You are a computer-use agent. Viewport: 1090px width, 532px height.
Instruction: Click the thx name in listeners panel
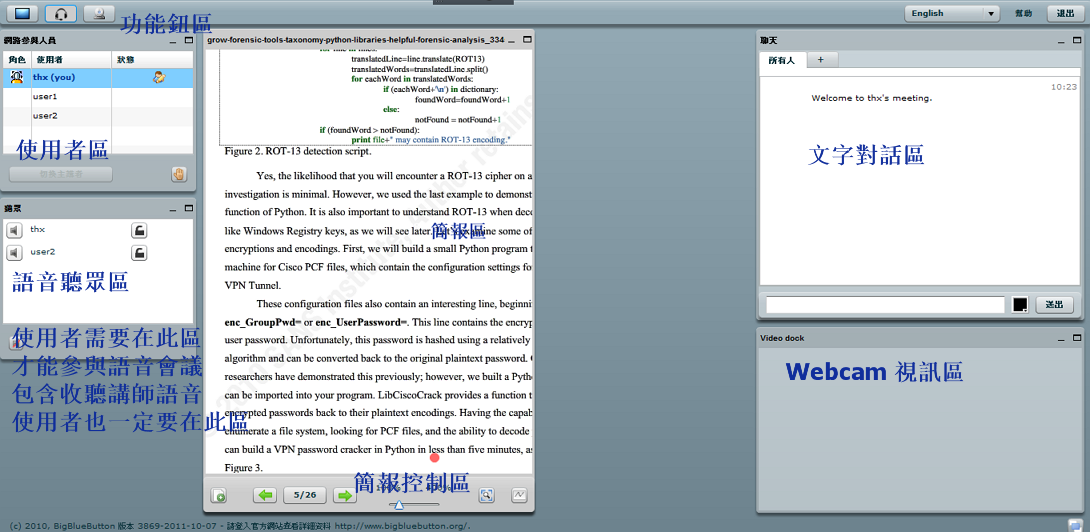38,229
